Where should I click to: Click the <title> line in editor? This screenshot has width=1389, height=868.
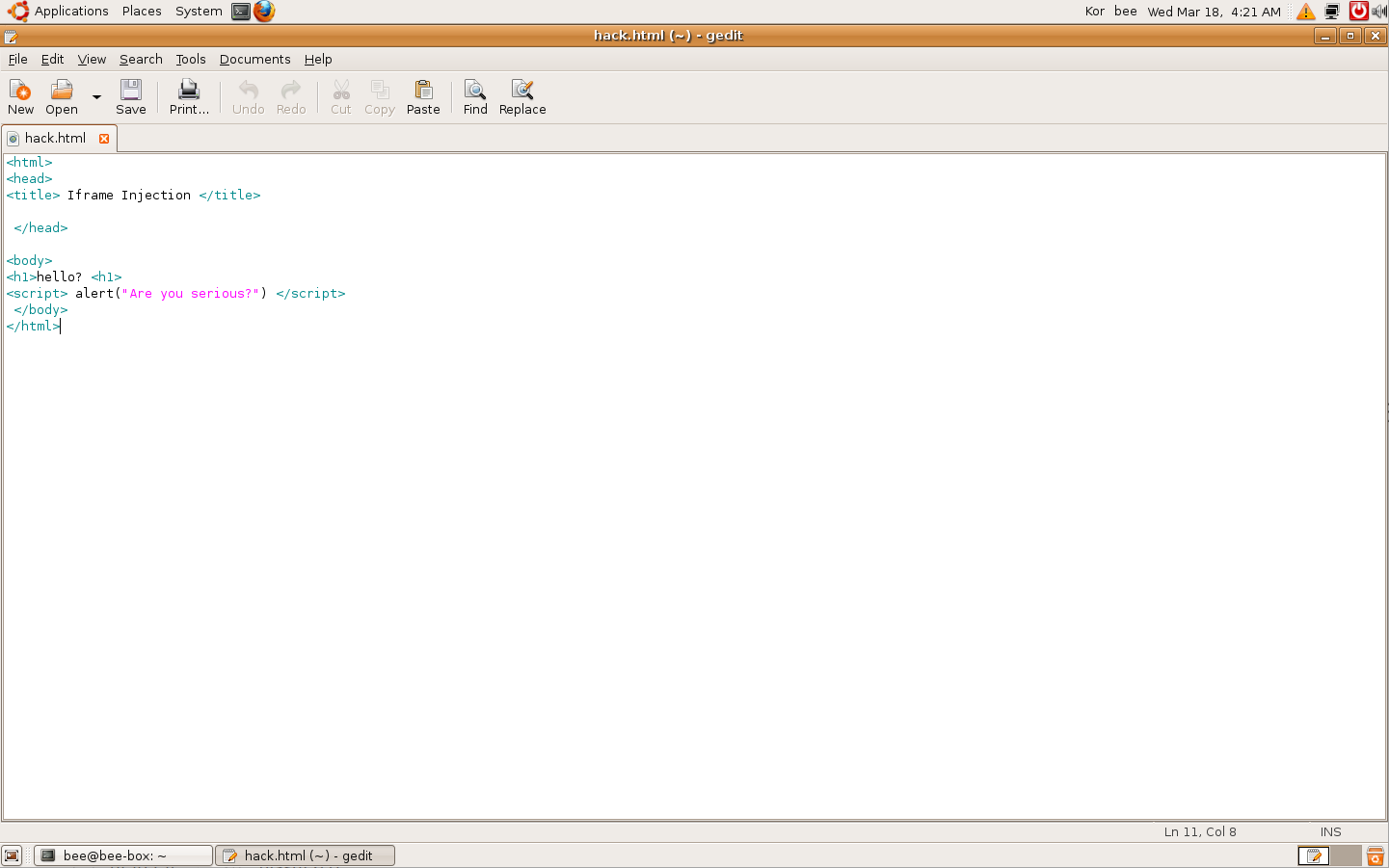coord(133,196)
